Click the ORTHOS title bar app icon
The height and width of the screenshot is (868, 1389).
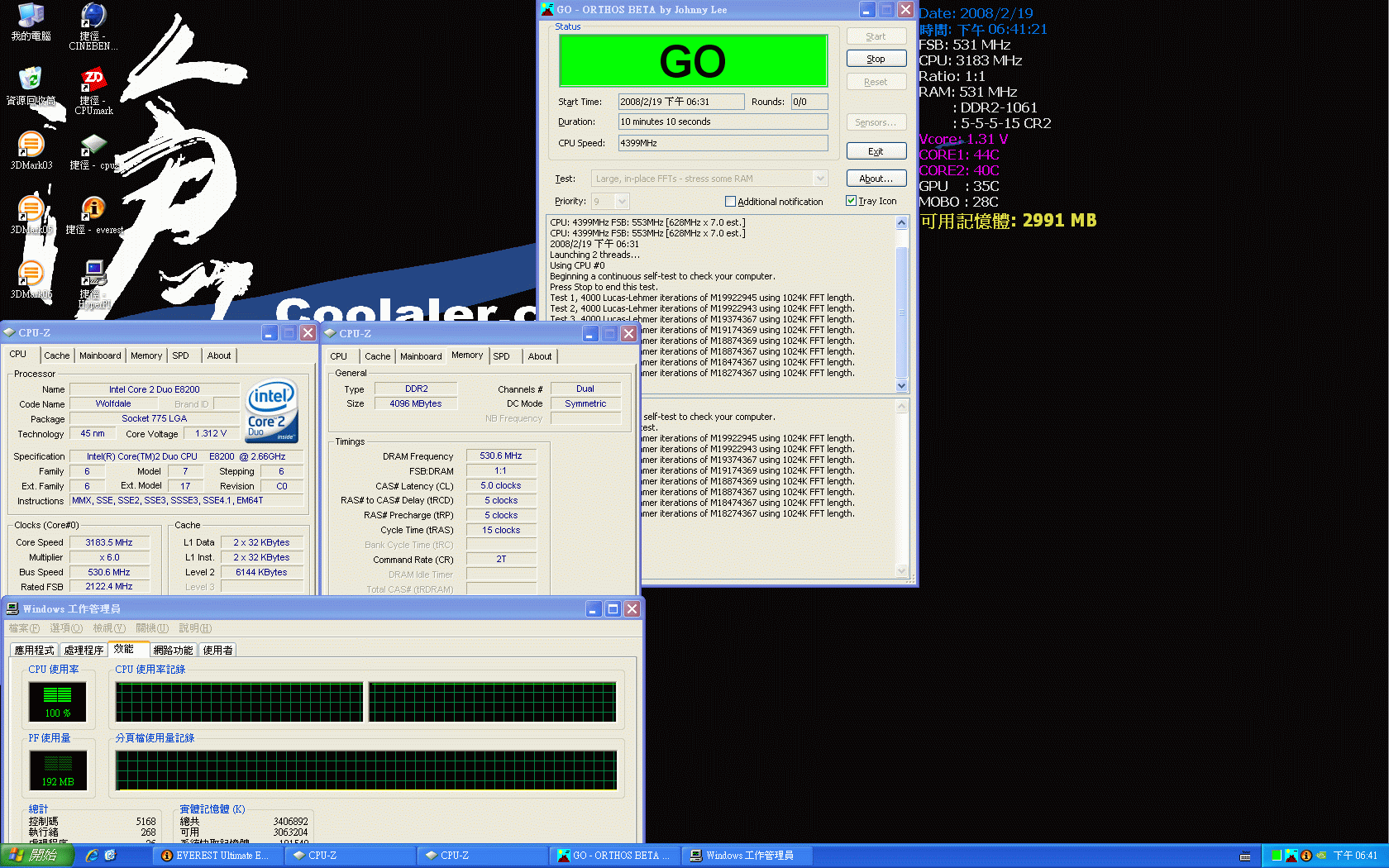[547, 9]
